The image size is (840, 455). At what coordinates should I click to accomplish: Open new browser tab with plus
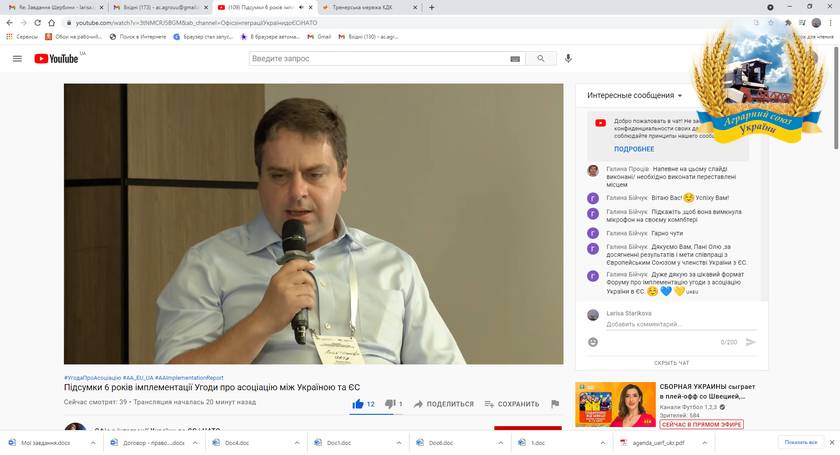(431, 8)
